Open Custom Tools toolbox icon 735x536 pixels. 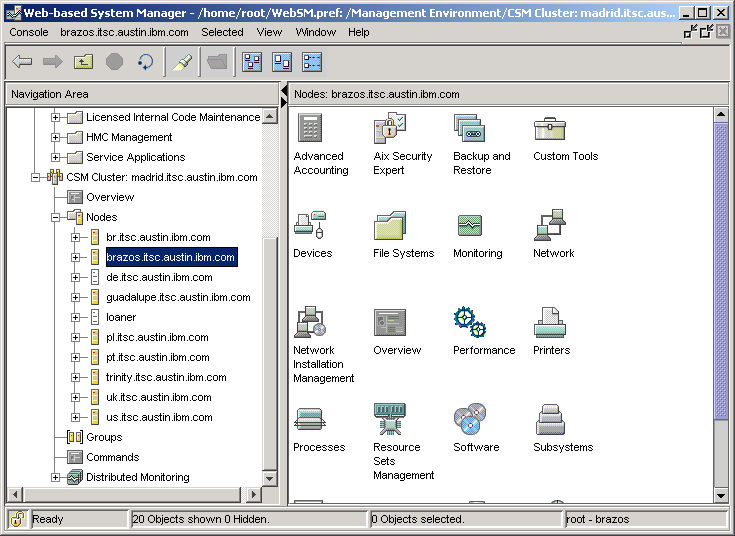click(x=550, y=128)
